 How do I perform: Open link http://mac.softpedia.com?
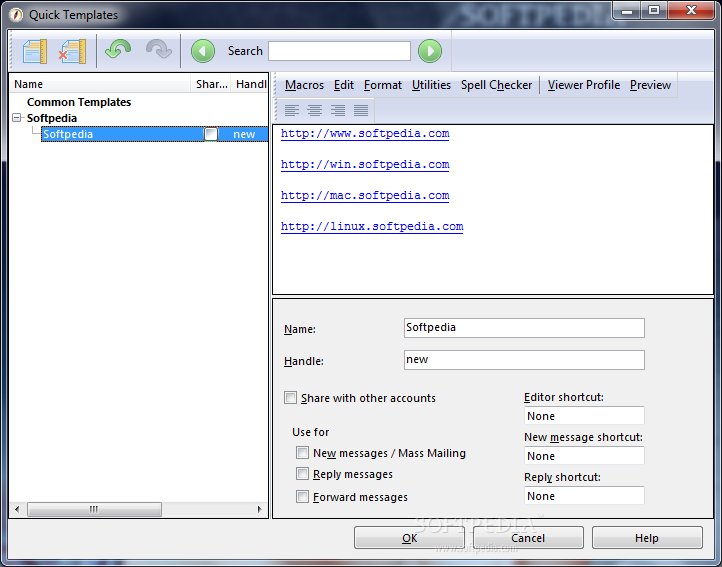pyautogui.click(x=365, y=195)
